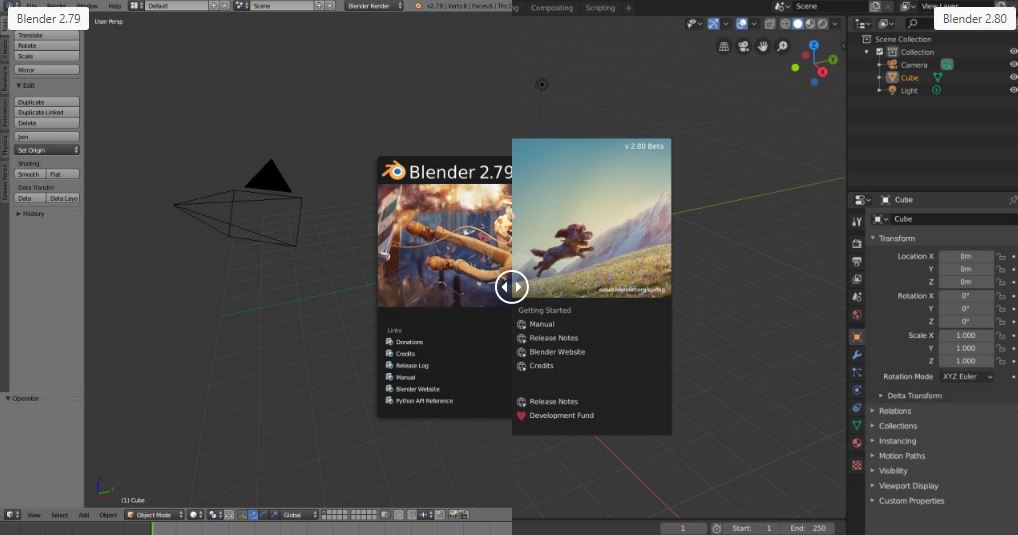Uncheck the Collection checkbox in outliner

coord(880,52)
